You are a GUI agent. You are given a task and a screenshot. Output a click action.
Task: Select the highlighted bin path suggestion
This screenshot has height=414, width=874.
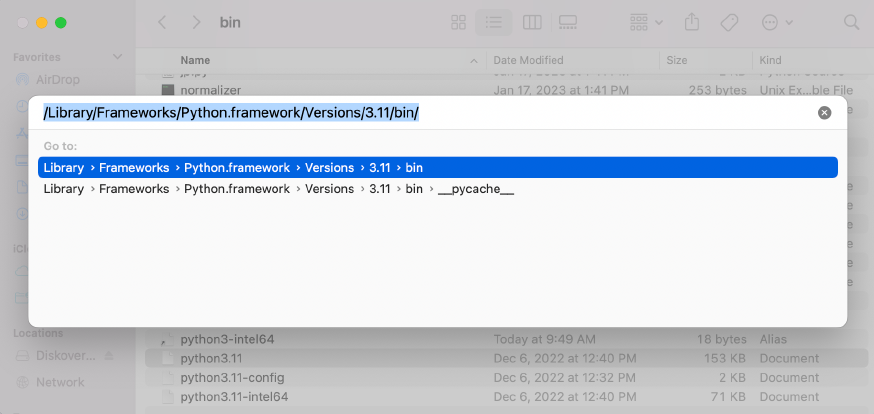pos(437,167)
